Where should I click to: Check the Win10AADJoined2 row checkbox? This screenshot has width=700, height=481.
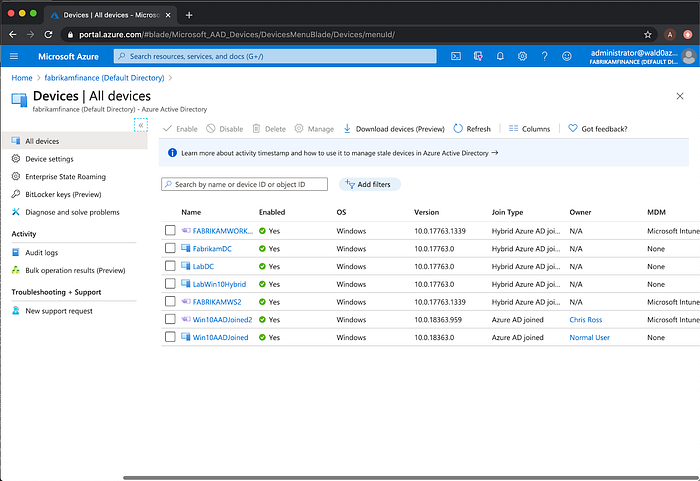[170, 319]
